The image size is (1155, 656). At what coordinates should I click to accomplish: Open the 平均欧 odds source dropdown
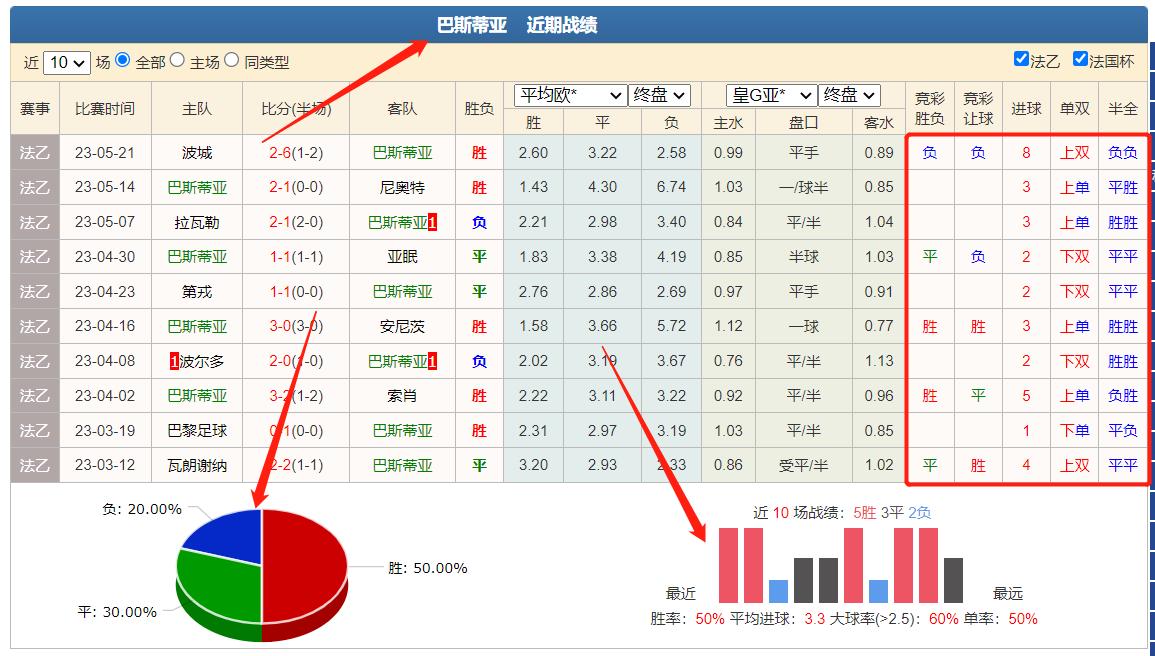pyautogui.click(x=568, y=95)
